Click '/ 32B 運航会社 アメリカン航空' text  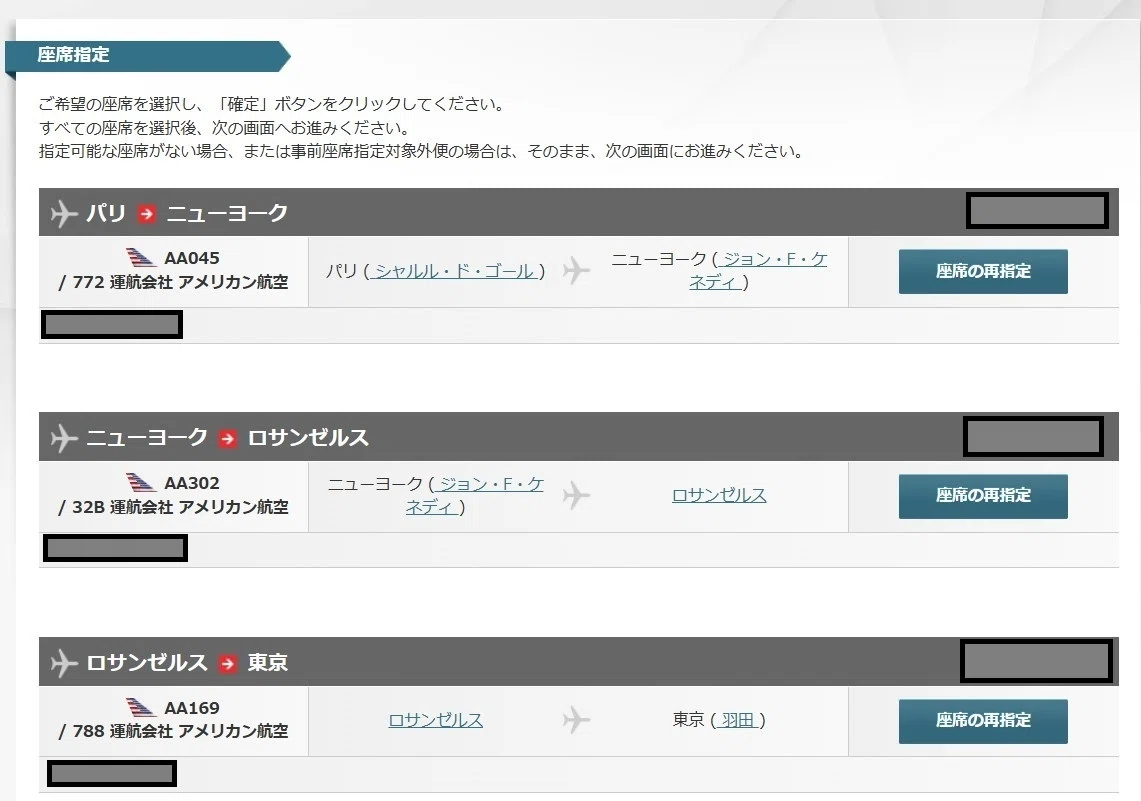pyautogui.click(x=173, y=507)
